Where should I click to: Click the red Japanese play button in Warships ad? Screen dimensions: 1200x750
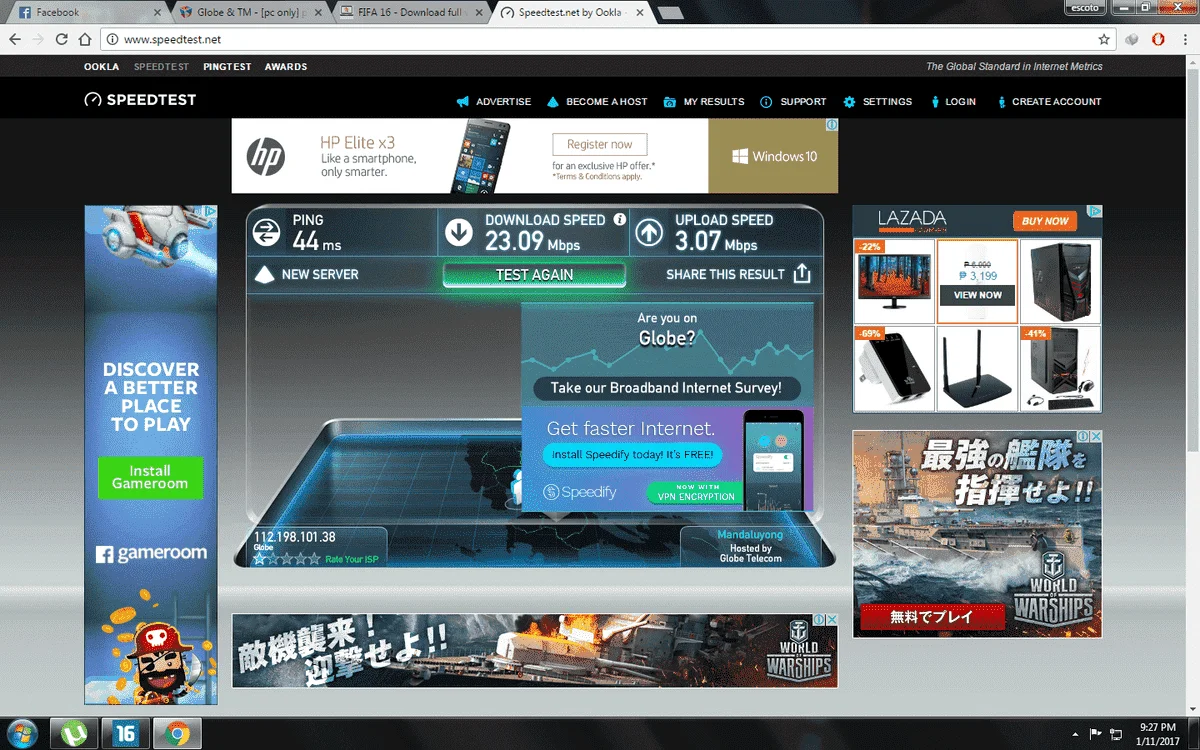(931, 617)
